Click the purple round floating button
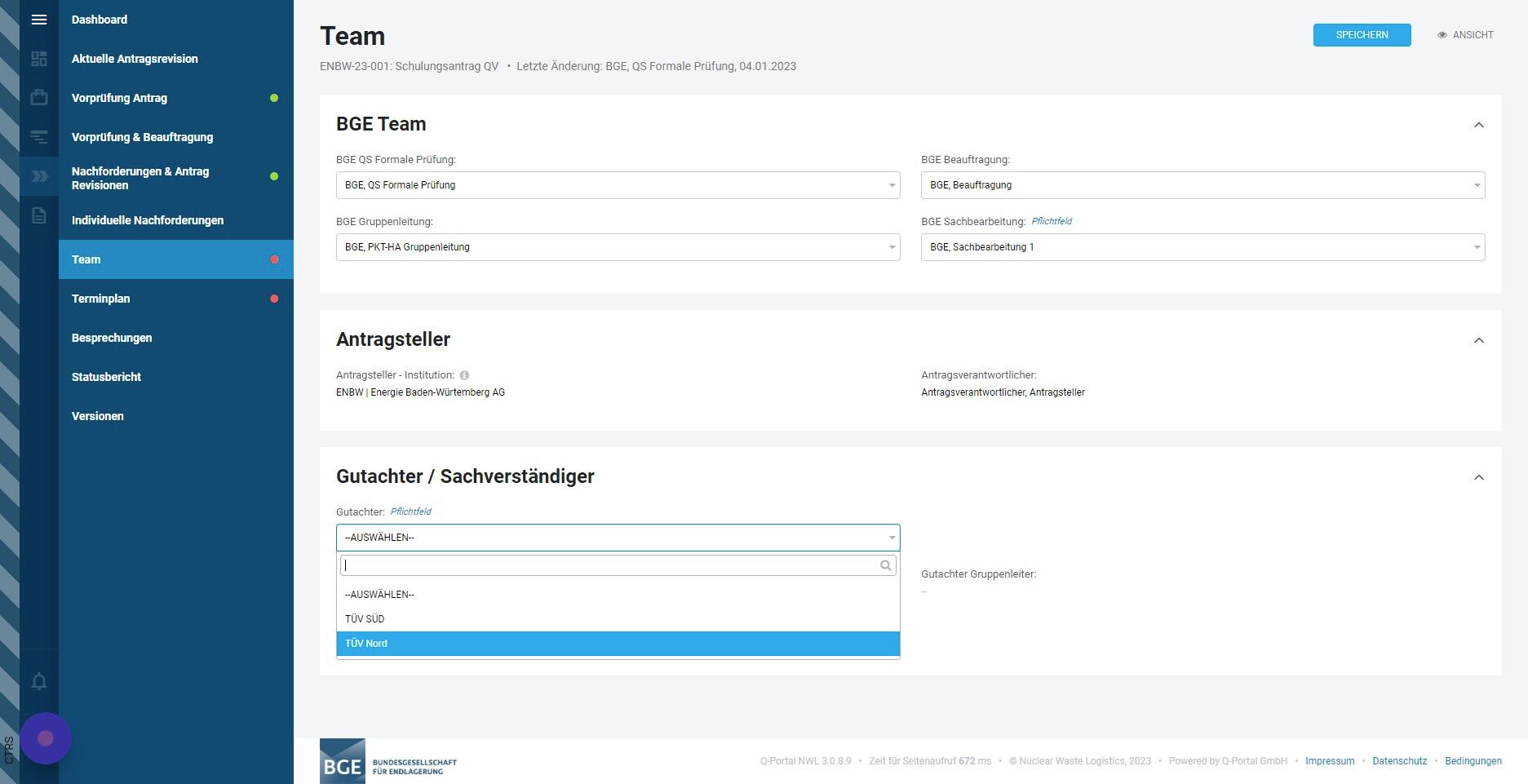This screenshot has width=1528, height=784. (46, 738)
